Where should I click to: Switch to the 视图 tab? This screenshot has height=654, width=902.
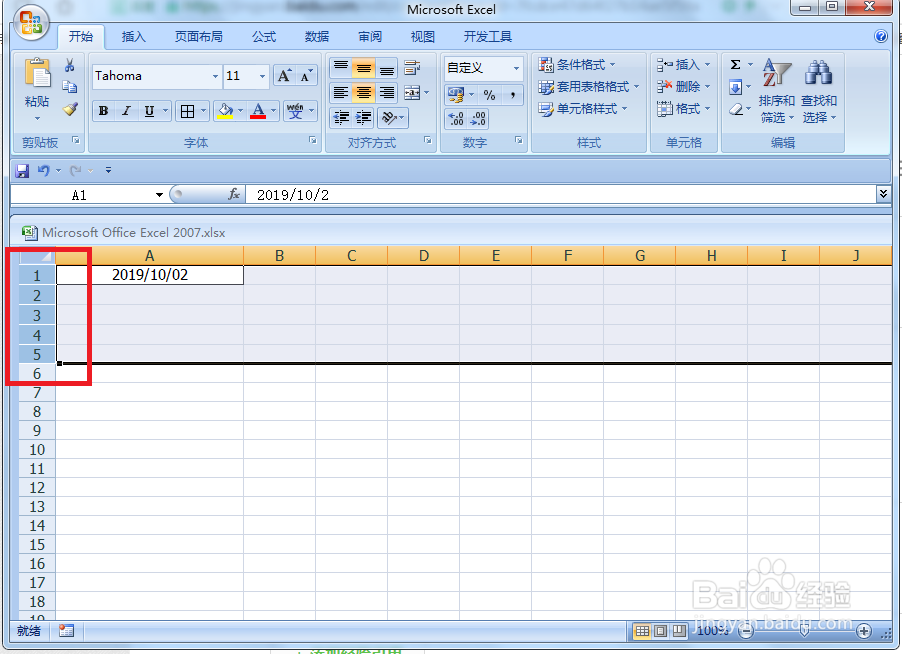coord(423,37)
